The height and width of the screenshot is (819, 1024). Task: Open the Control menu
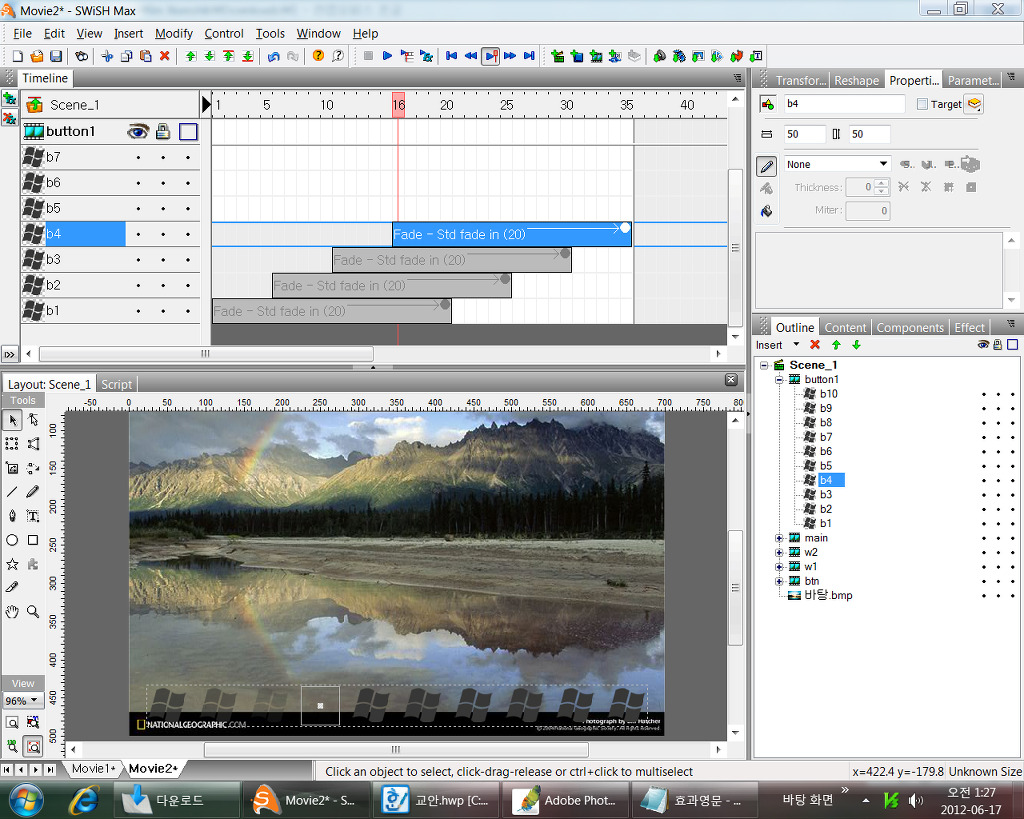tap(223, 33)
